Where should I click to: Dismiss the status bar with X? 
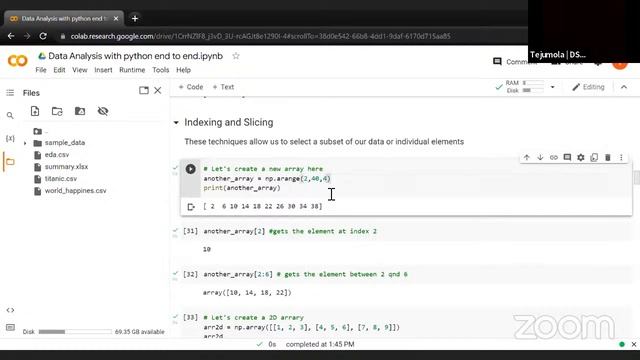click(634, 344)
